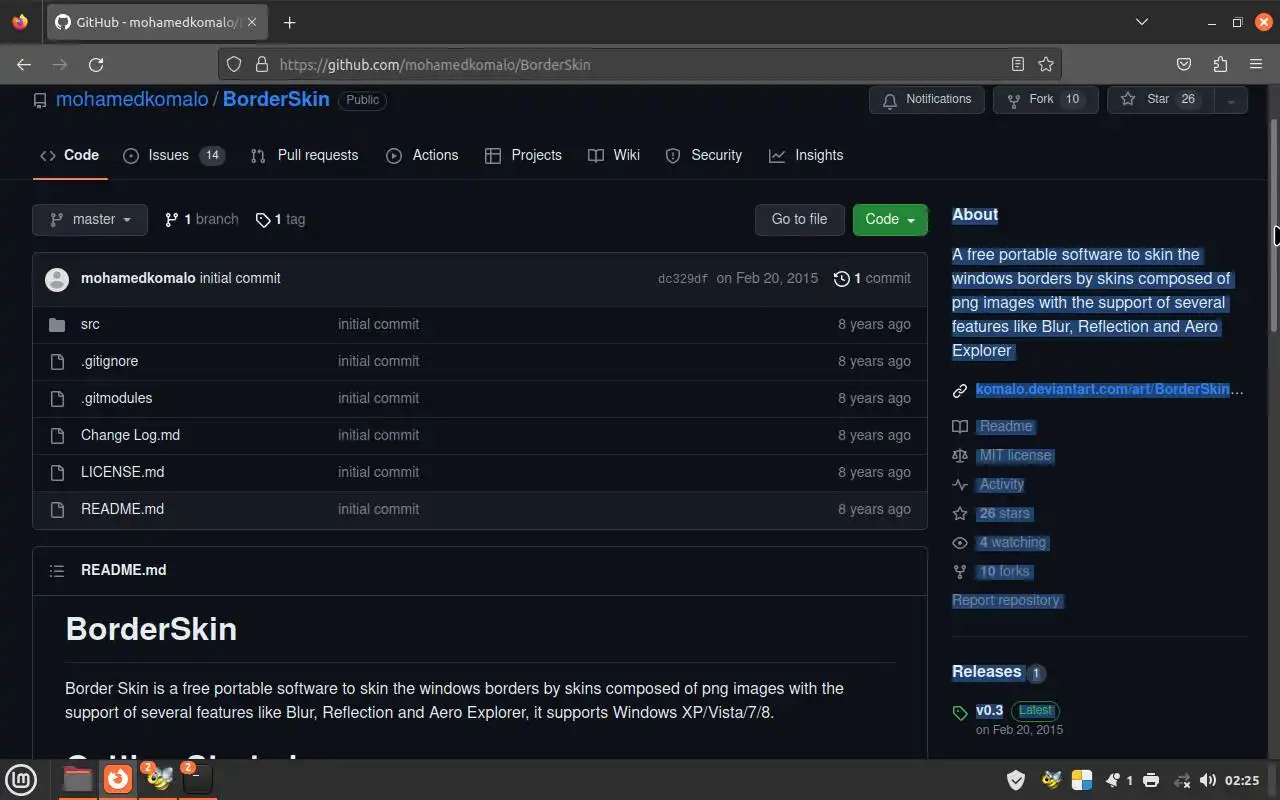Image resolution: width=1280 pixels, height=800 pixels.
Task: Click the volume speaker tray icon
Action: click(x=1208, y=780)
